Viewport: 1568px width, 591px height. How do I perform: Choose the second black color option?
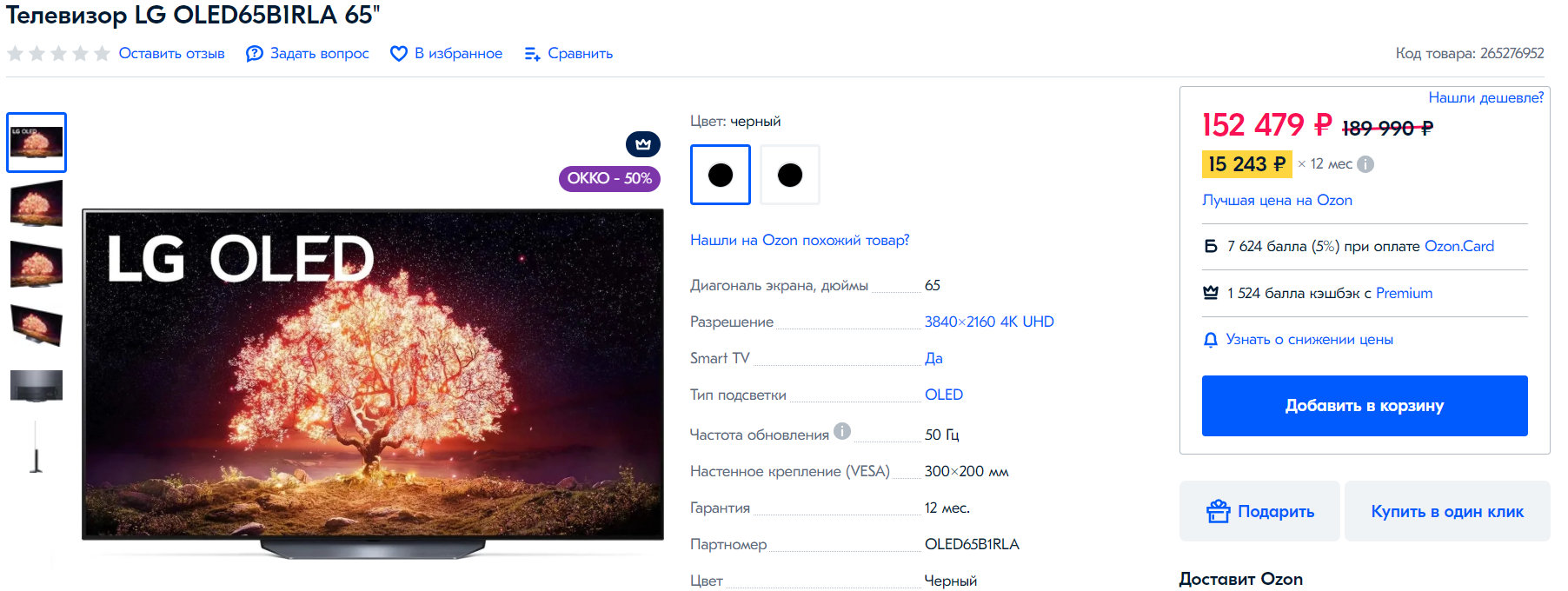point(789,175)
